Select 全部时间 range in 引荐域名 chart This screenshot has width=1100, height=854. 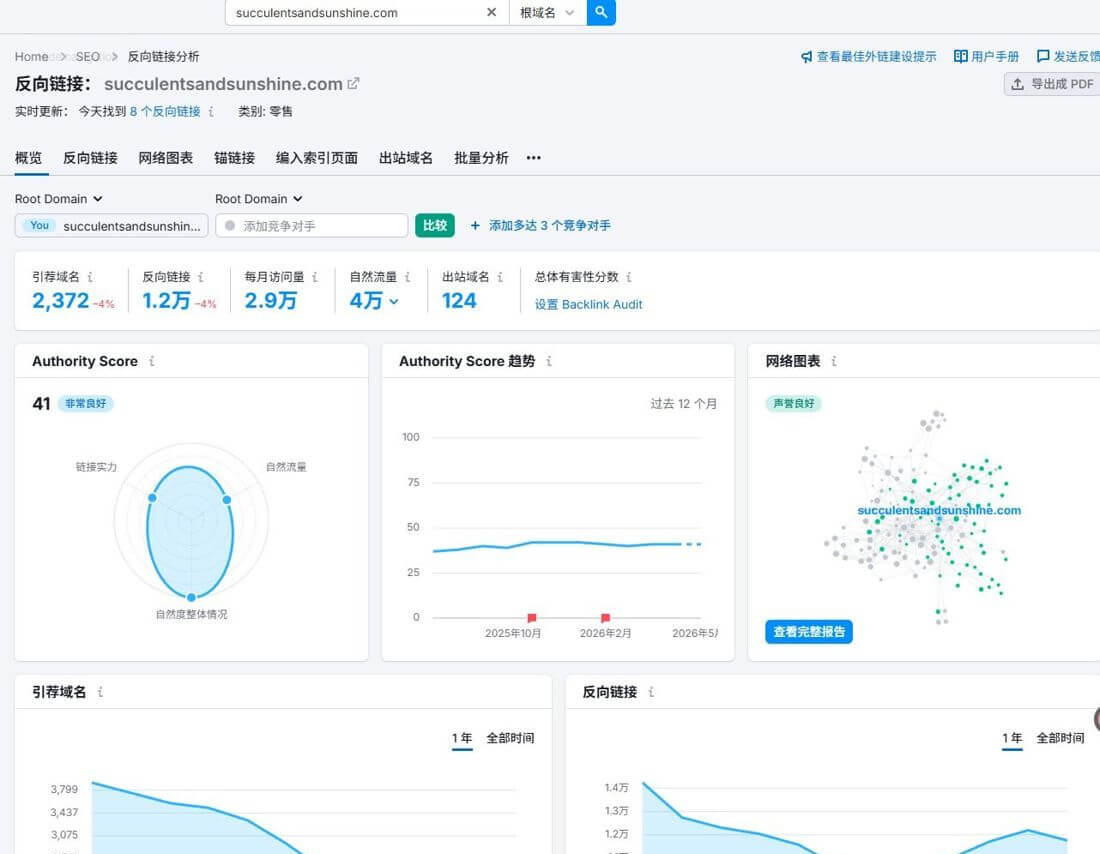pos(510,738)
